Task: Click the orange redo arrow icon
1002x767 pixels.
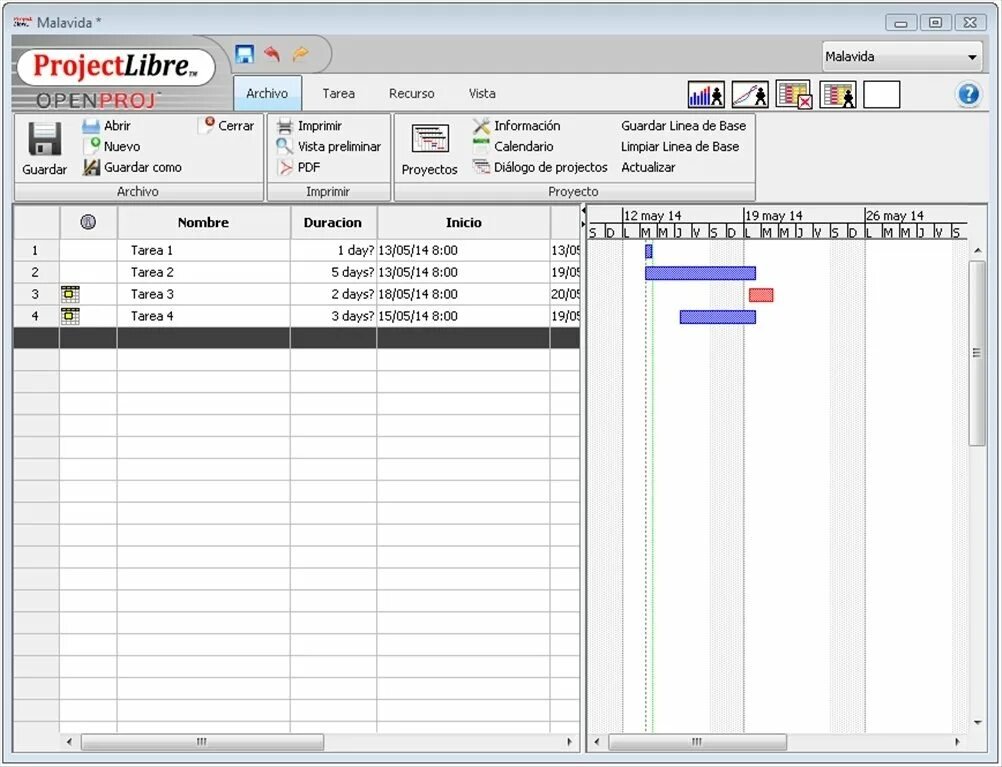Action: click(x=300, y=54)
